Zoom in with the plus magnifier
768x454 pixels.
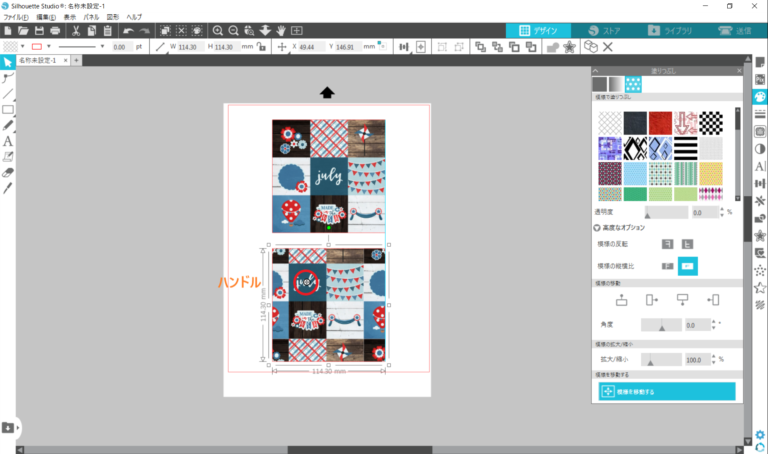tap(217, 30)
